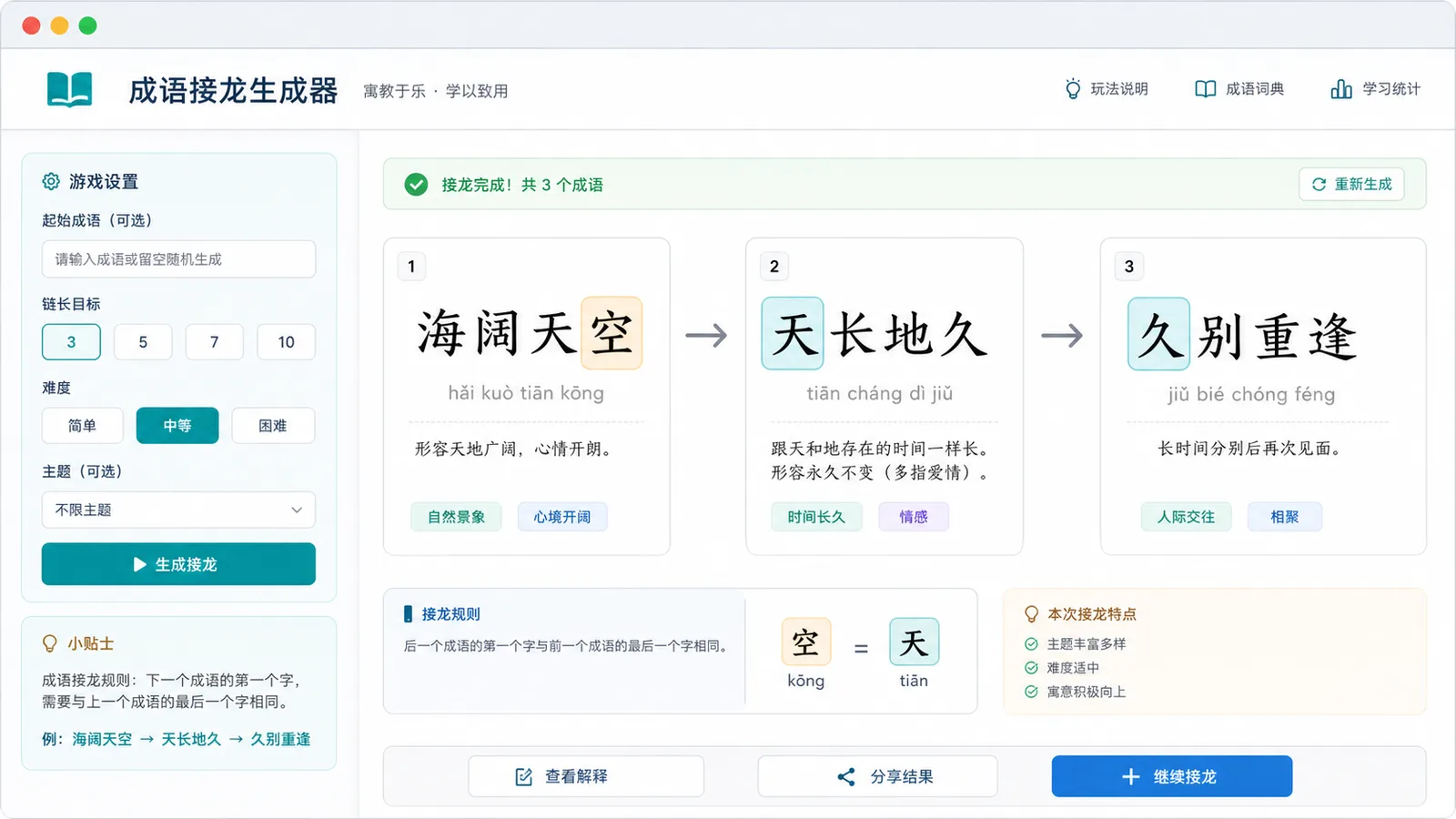Click the 心境开阔 tag
This screenshot has height=819, width=1456.
562,517
